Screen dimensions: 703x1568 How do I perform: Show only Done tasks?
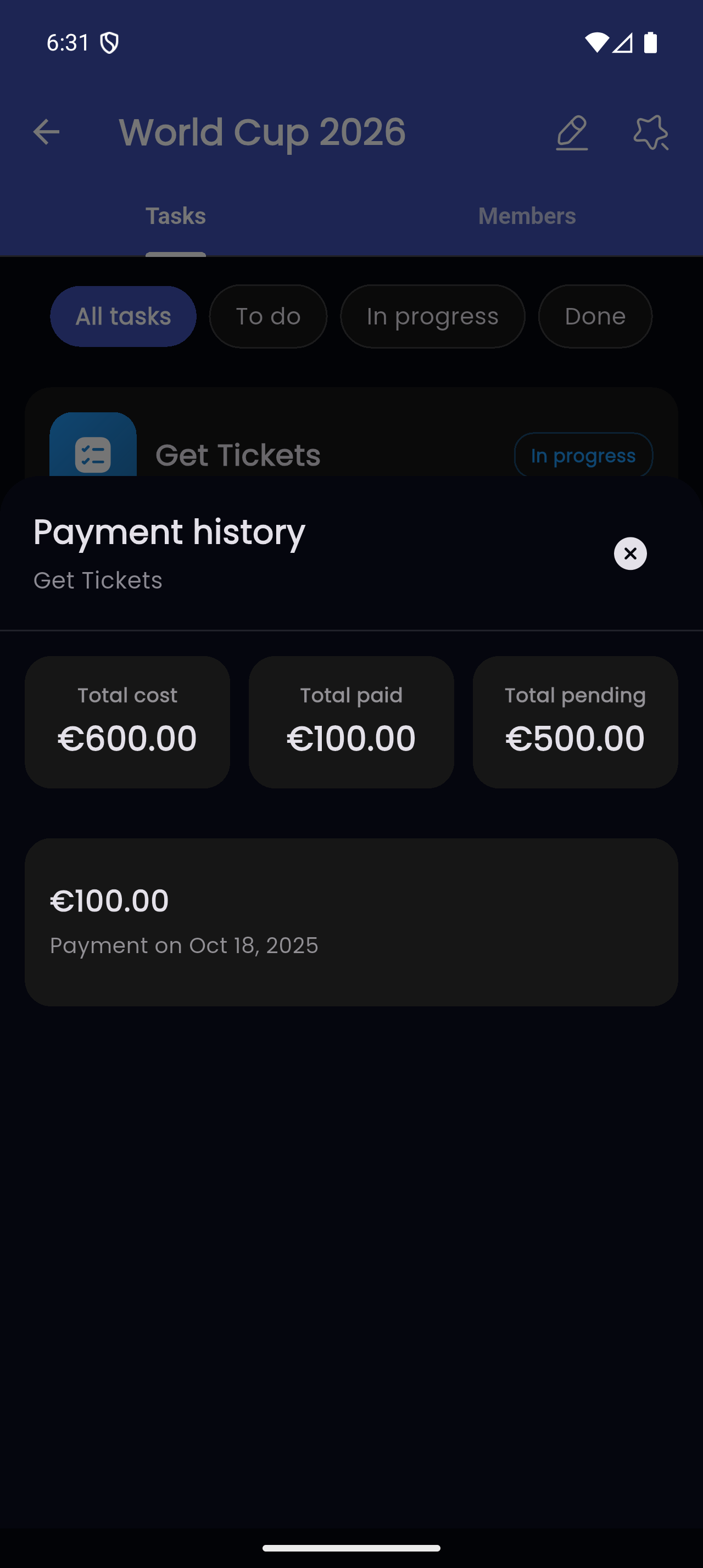[595, 317]
